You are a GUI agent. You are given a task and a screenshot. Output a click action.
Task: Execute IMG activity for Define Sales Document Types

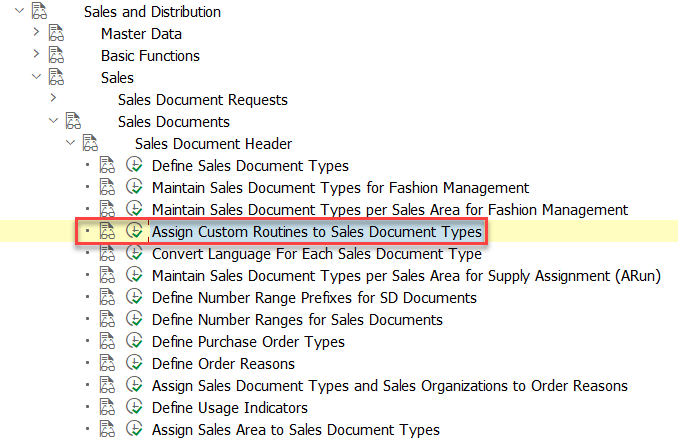pos(134,165)
